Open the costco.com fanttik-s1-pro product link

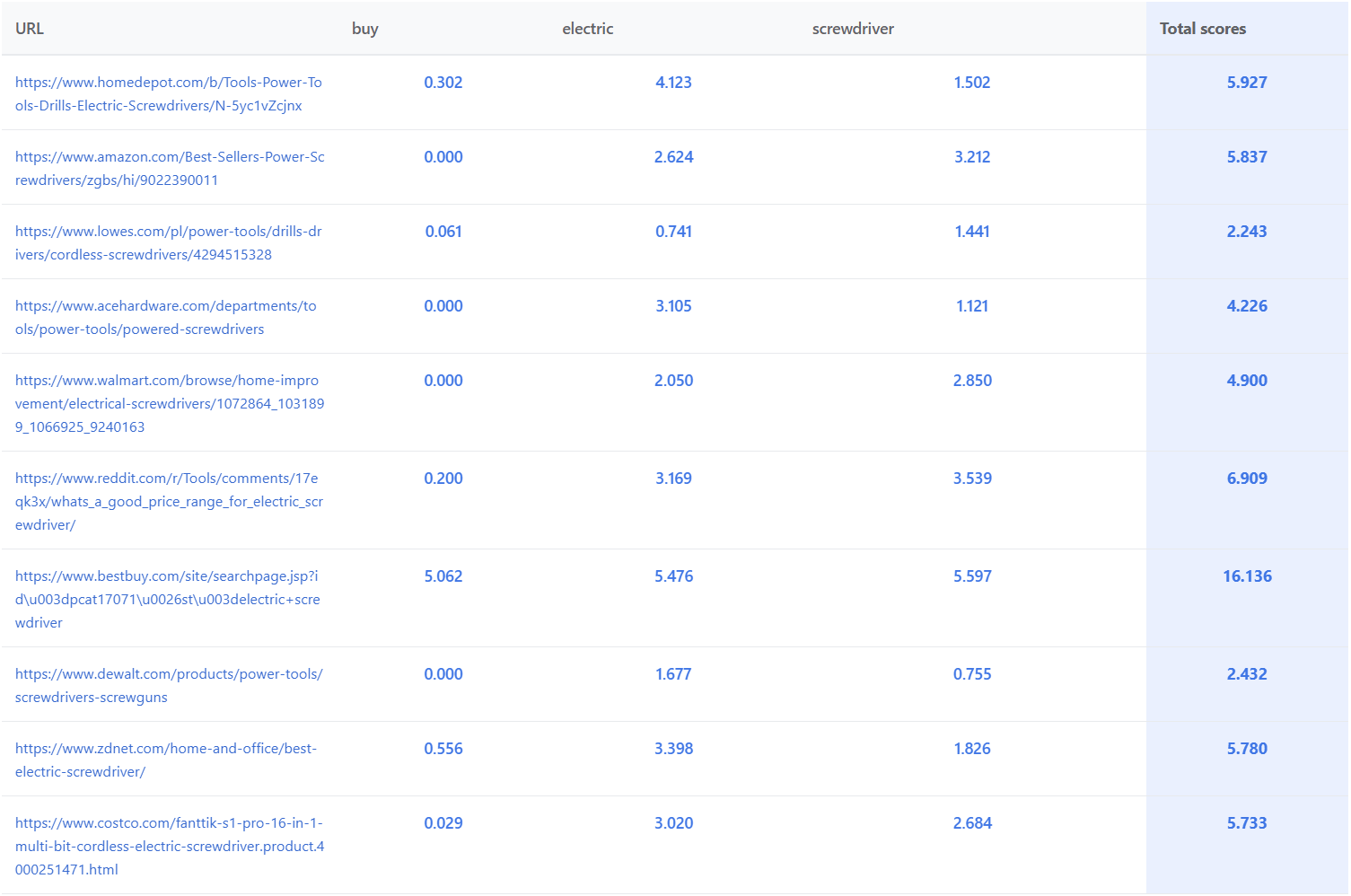coord(170,846)
